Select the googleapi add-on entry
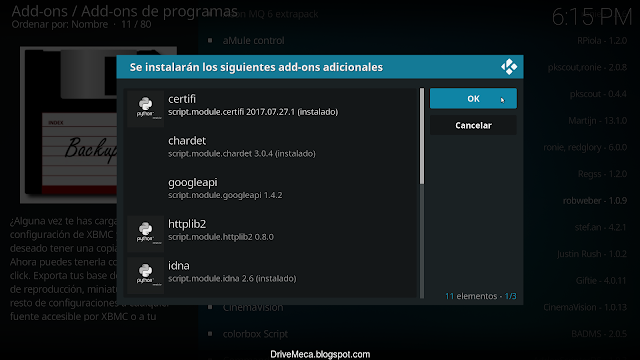 271,192
